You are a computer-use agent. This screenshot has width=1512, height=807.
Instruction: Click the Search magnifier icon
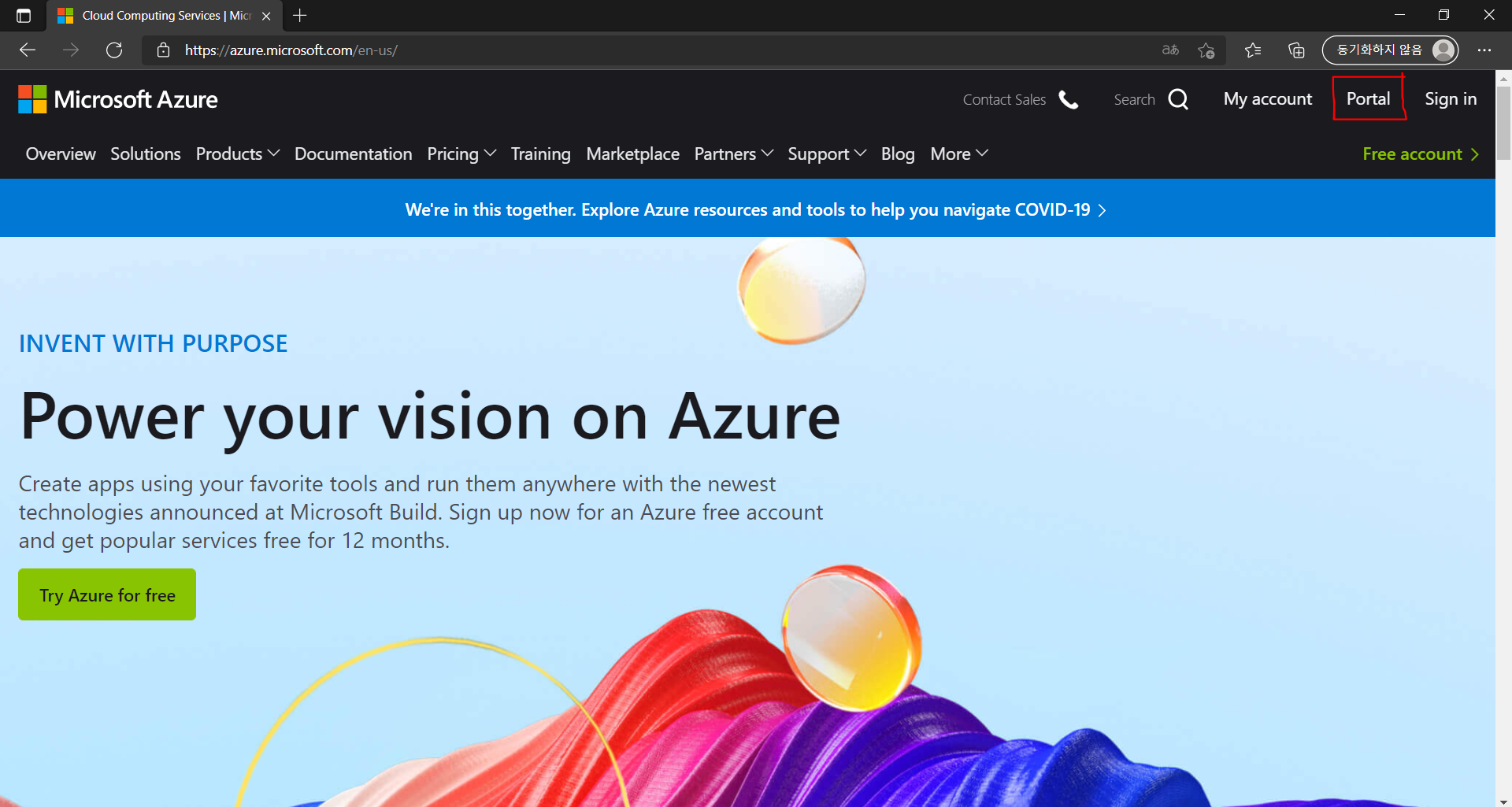click(1178, 99)
